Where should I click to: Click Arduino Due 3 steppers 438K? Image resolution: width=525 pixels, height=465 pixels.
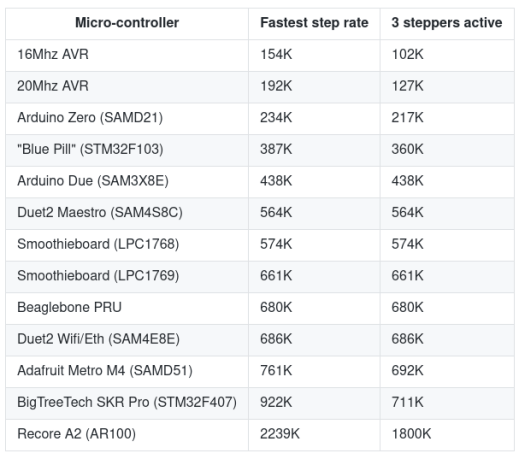click(x=407, y=181)
